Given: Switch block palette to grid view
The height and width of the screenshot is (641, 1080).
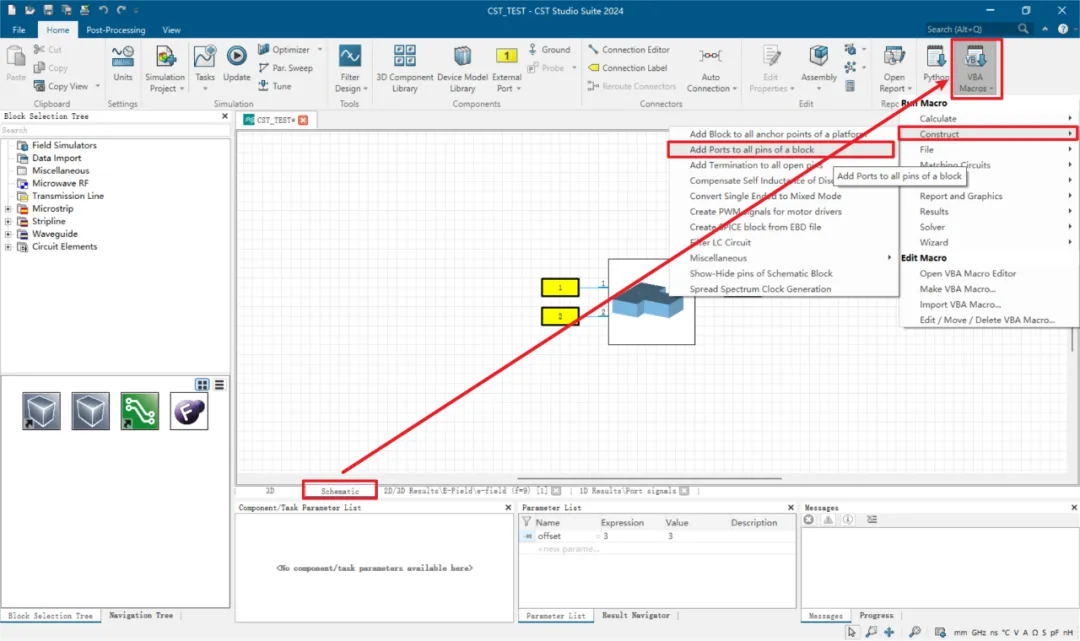Looking at the screenshot, I should (x=202, y=385).
